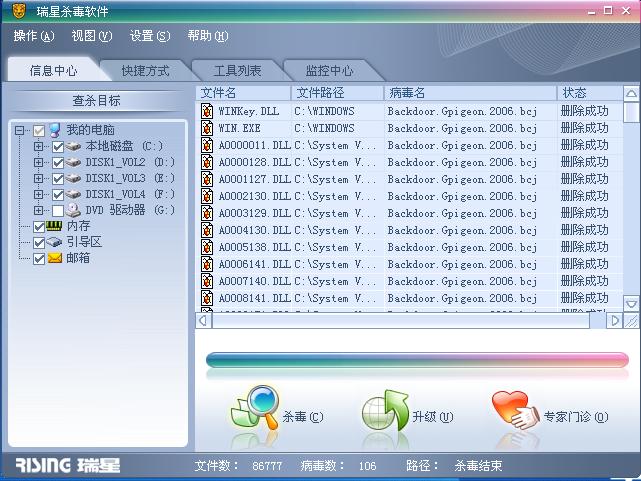Uncheck the 引导区 checkbox

point(39,243)
